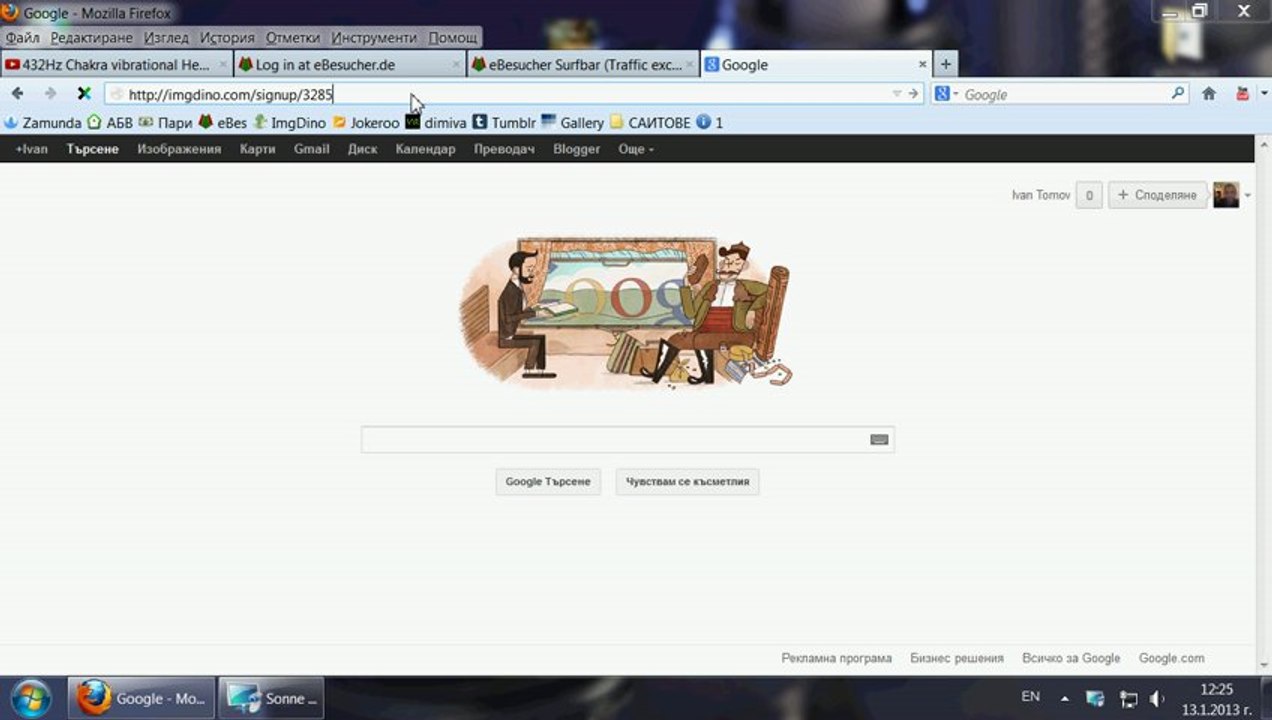Screen dimensions: 1272x720
Task: Close the Google tab
Action: [x=923, y=64]
